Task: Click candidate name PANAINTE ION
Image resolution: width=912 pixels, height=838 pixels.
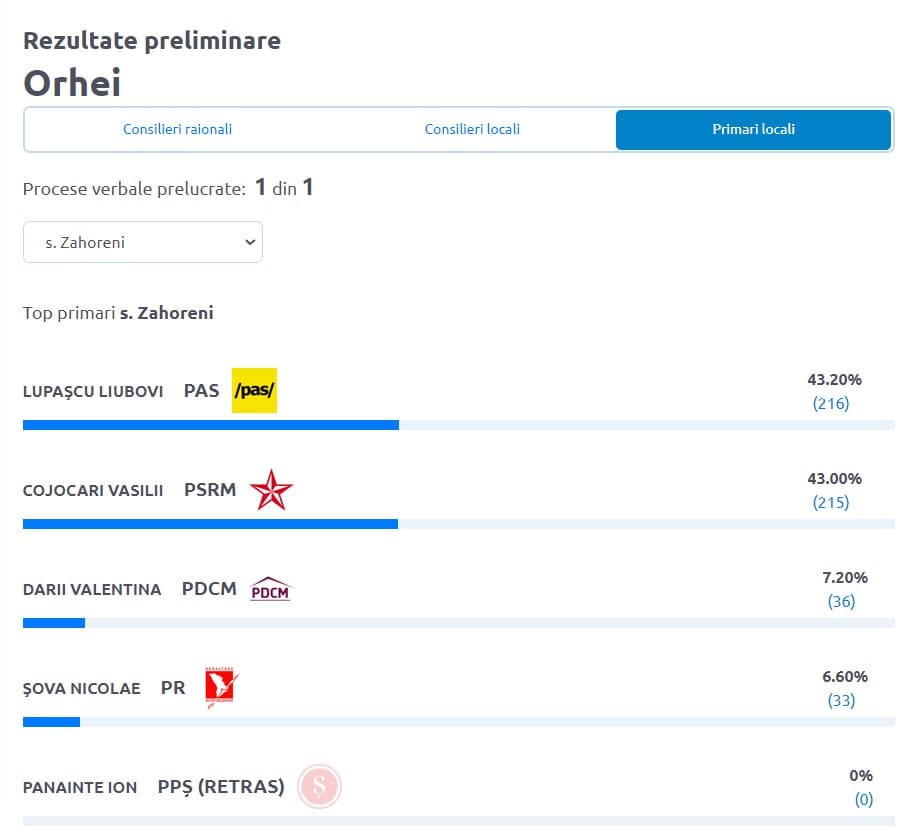Action: [80, 787]
